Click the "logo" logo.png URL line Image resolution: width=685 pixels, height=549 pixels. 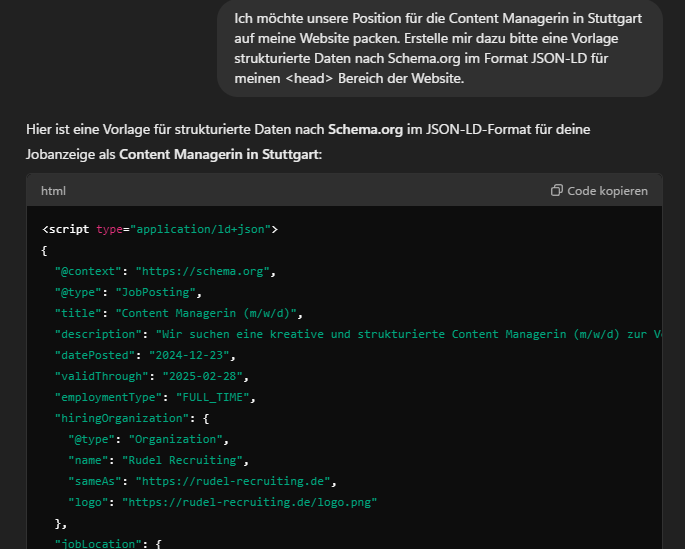(x=222, y=502)
